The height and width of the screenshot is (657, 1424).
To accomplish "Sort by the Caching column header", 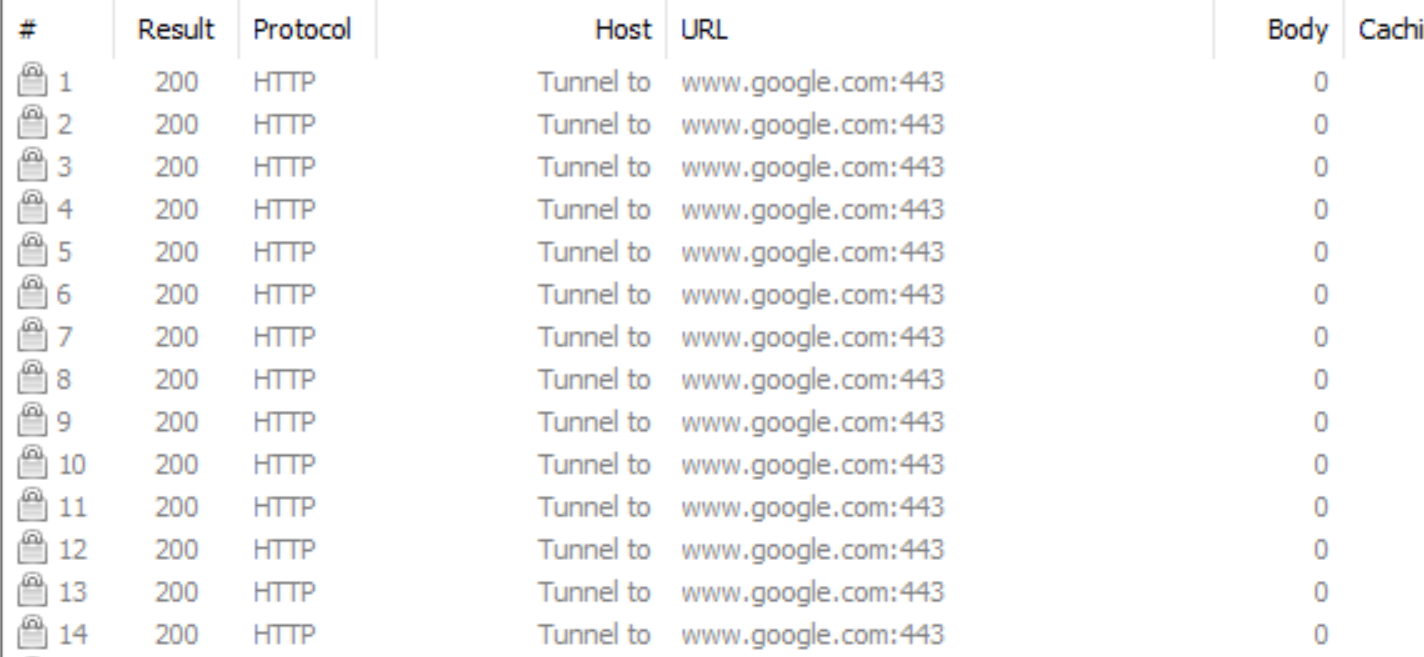I will click(1385, 31).
